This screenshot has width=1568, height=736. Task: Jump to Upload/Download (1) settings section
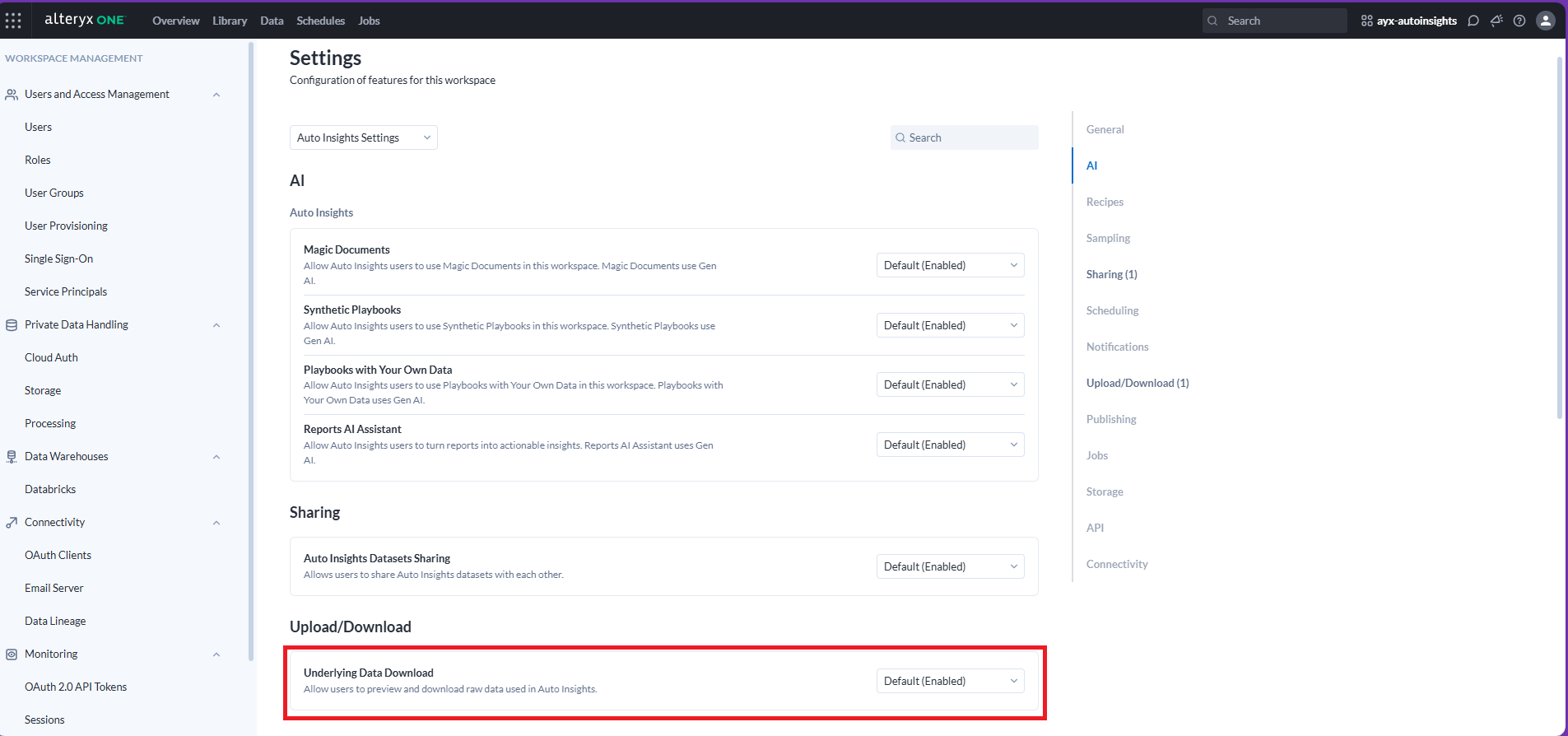pyautogui.click(x=1137, y=383)
